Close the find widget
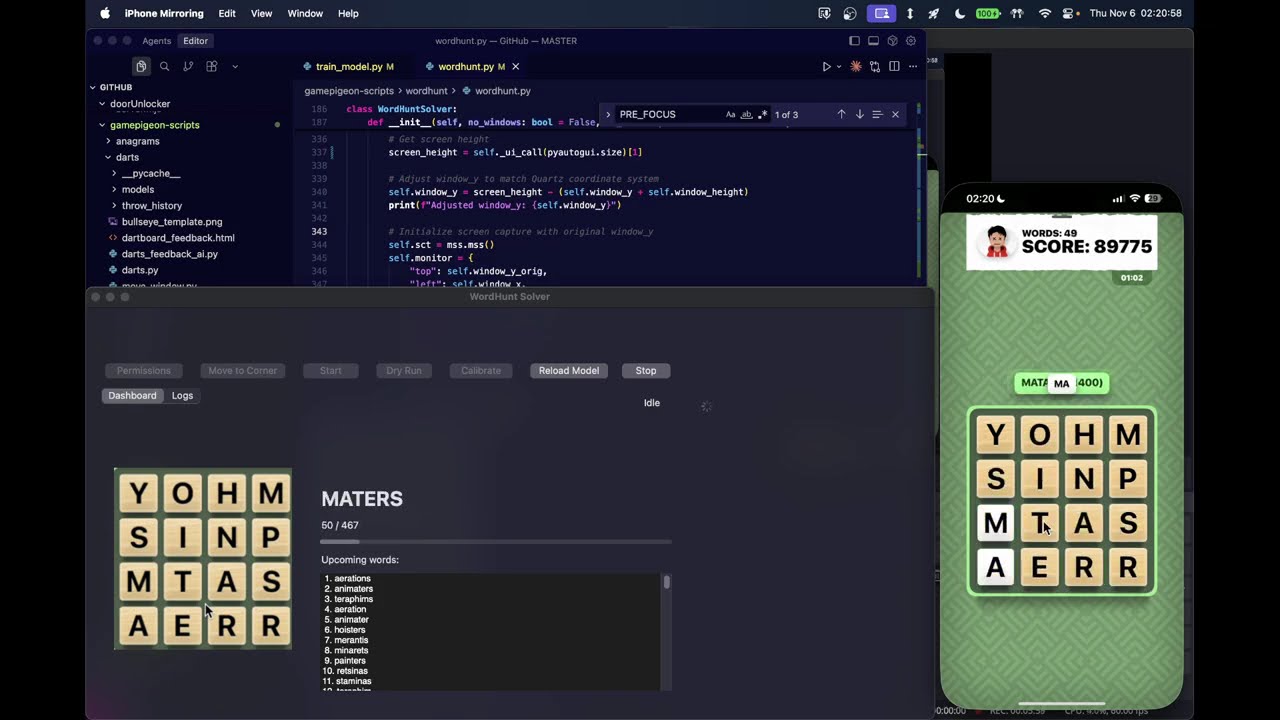The width and height of the screenshot is (1280, 720). [895, 114]
